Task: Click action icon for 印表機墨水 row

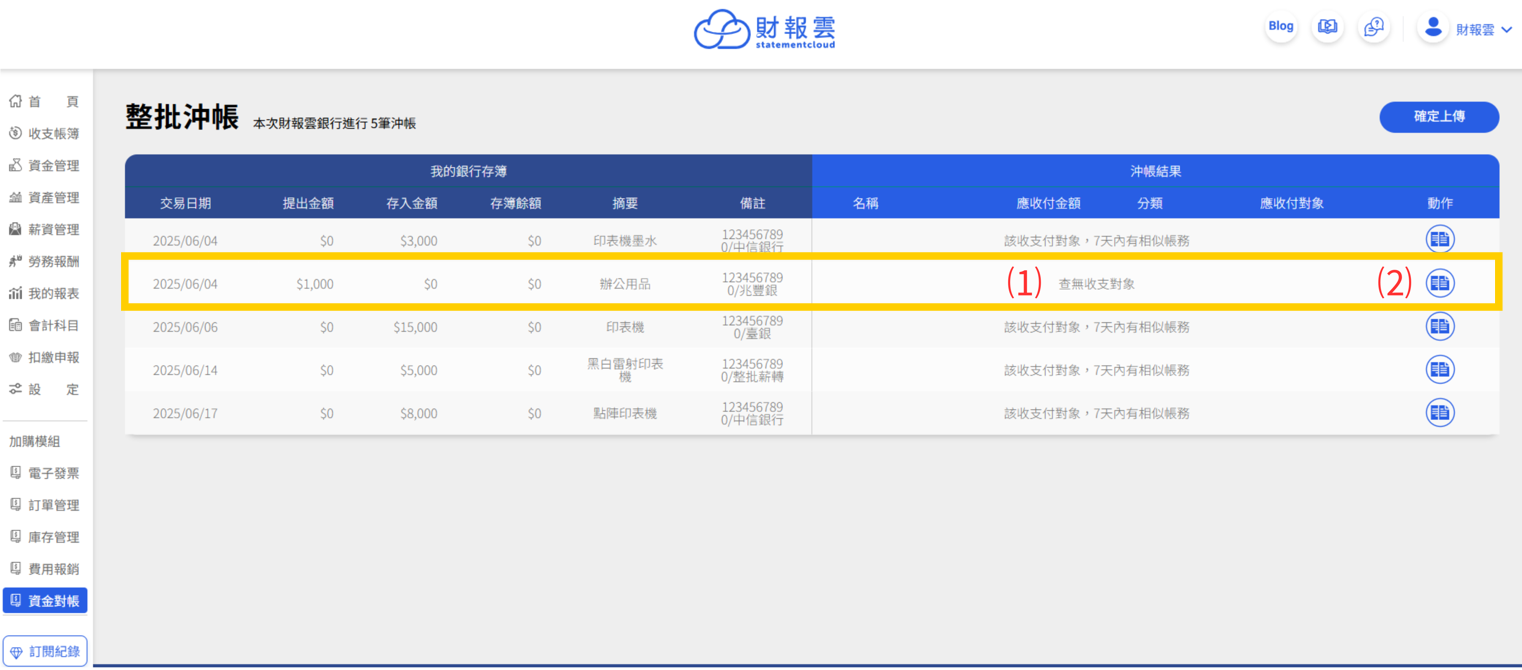Action: [1440, 240]
